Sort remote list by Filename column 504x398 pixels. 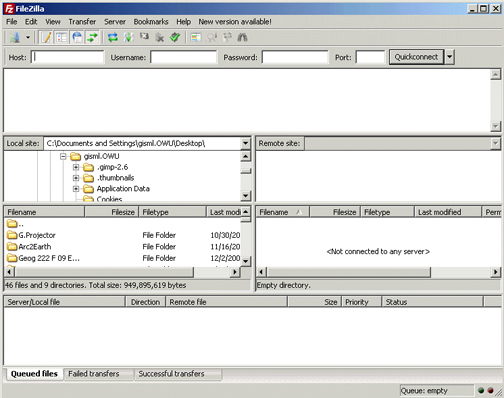(283, 212)
